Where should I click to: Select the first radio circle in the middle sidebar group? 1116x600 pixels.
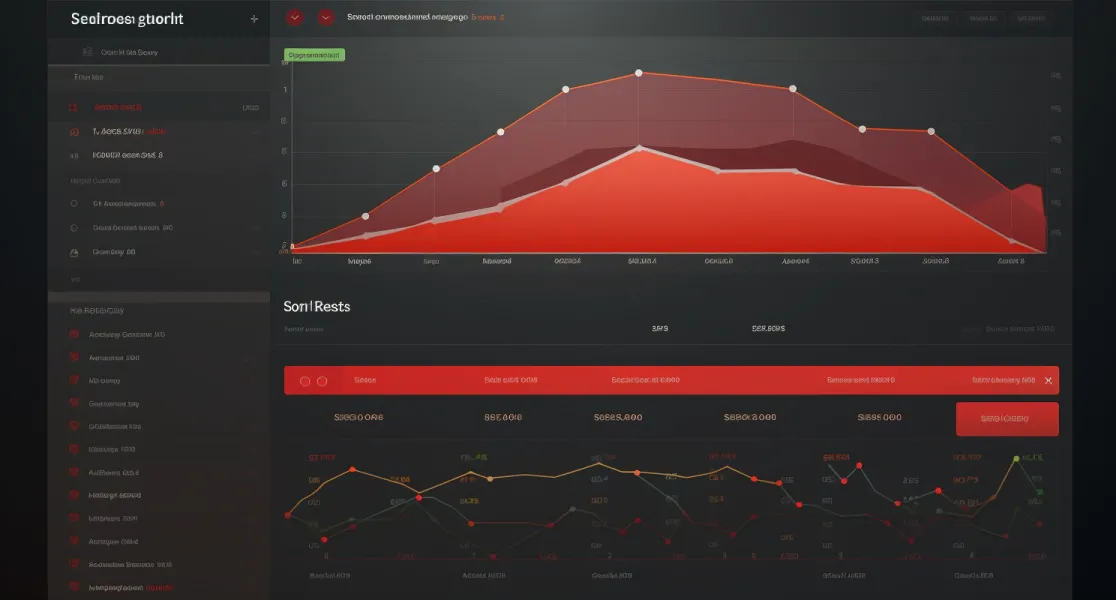pyautogui.click(x=74, y=204)
